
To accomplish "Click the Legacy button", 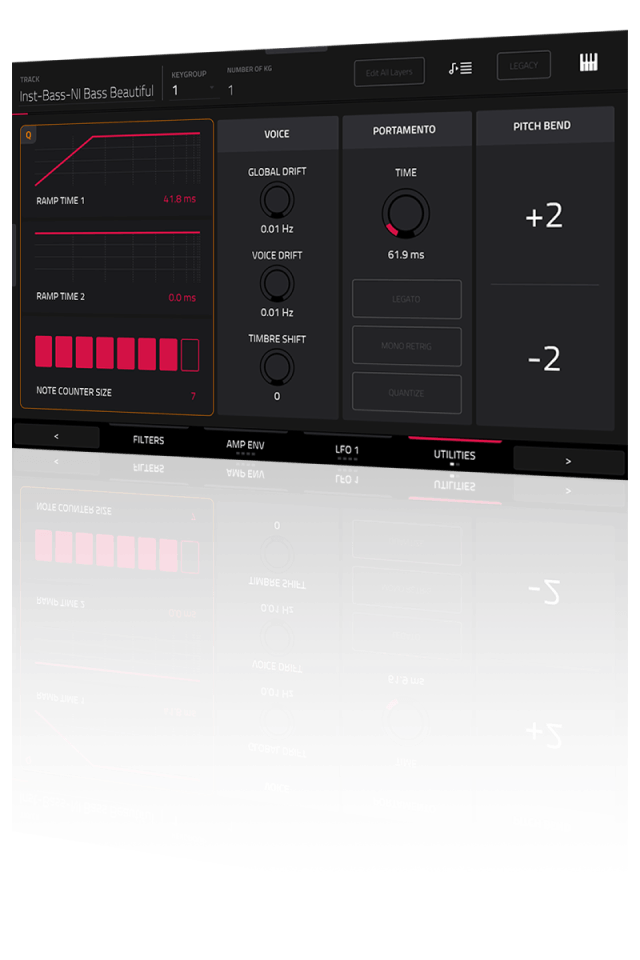I will coord(524,66).
